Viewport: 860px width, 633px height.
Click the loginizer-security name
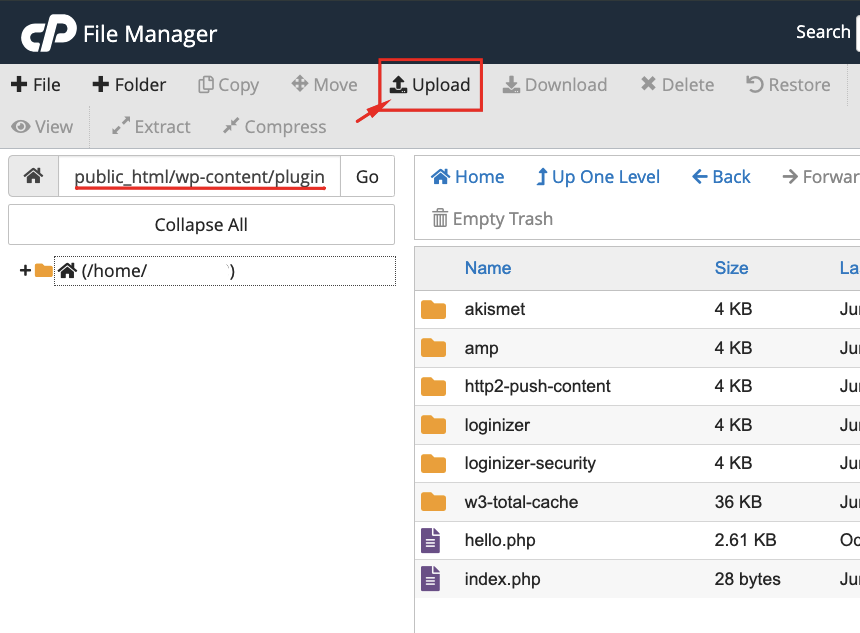(530, 464)
